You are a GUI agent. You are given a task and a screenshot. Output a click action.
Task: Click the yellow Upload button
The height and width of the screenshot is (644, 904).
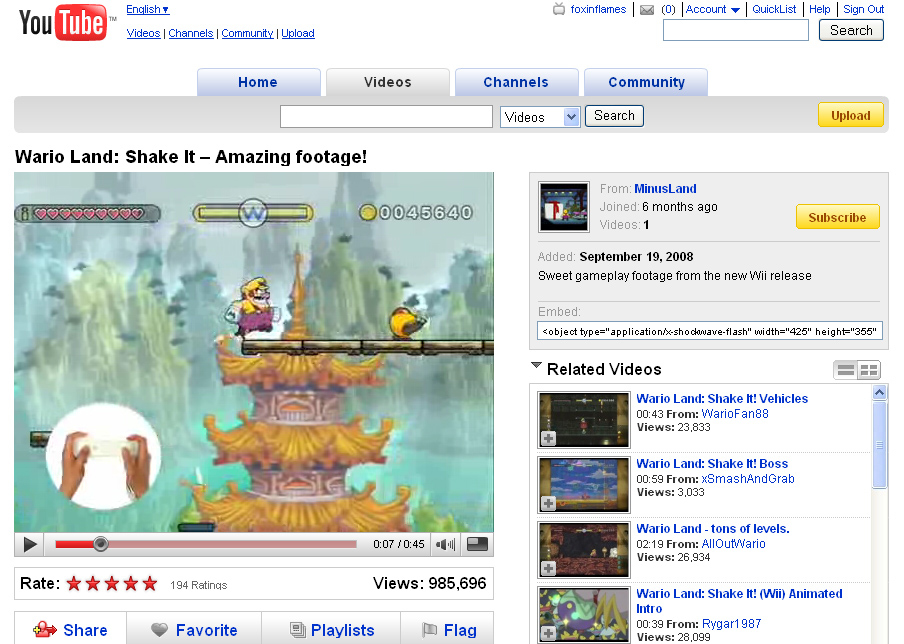[x=850, y=115]
